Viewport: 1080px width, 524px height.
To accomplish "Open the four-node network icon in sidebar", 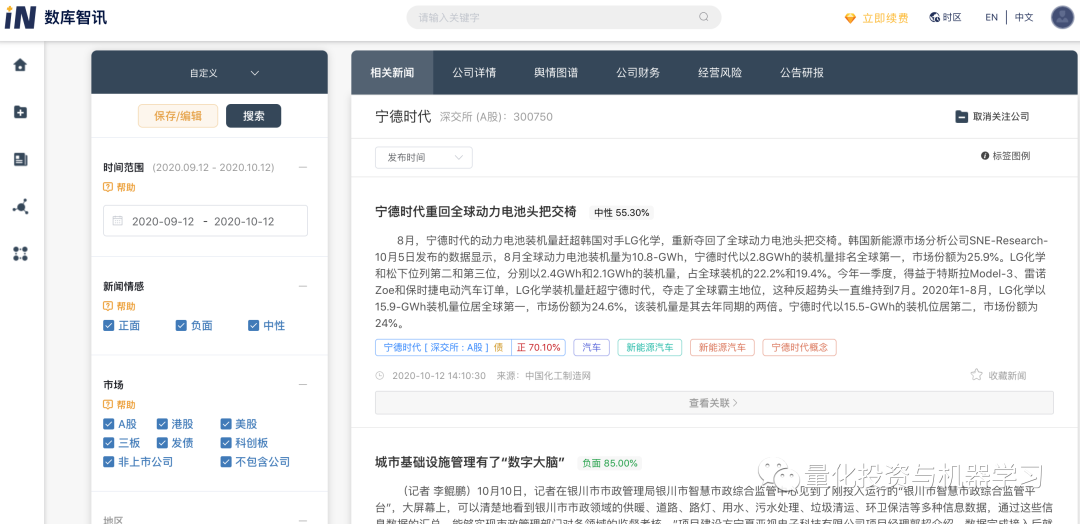I will (20, 253).
